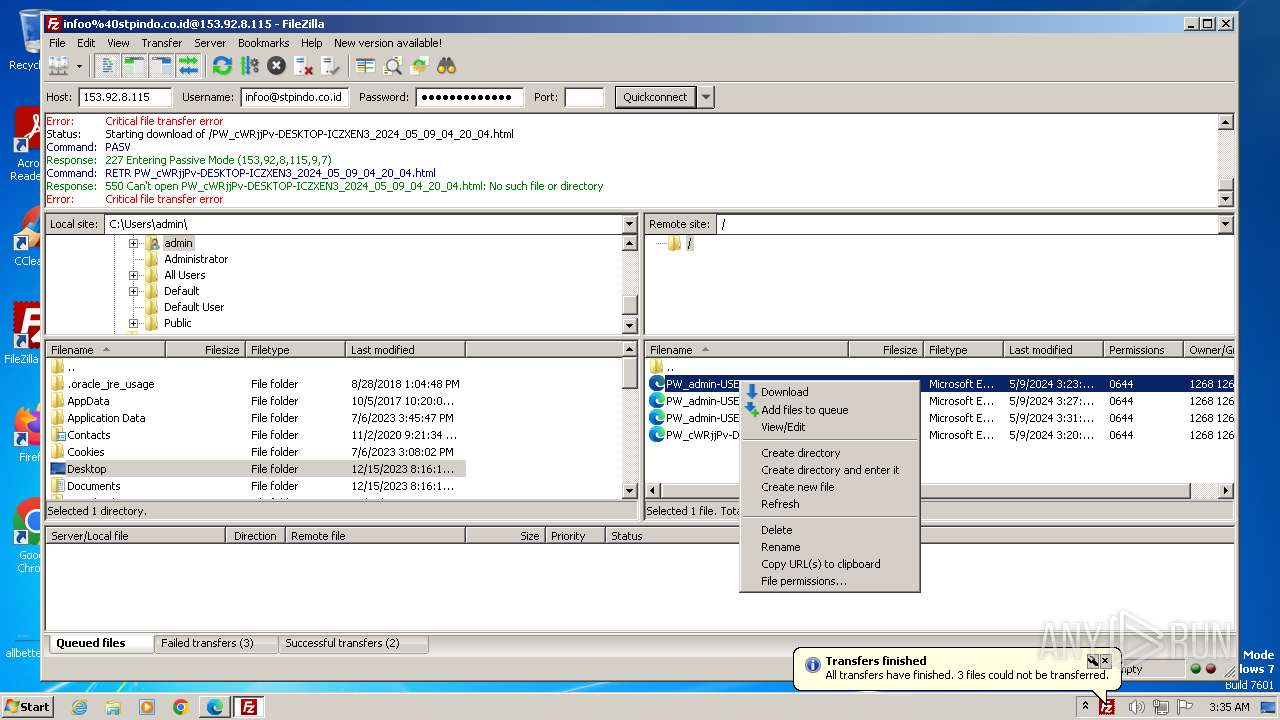Click the Username input field

click(294, 97)
